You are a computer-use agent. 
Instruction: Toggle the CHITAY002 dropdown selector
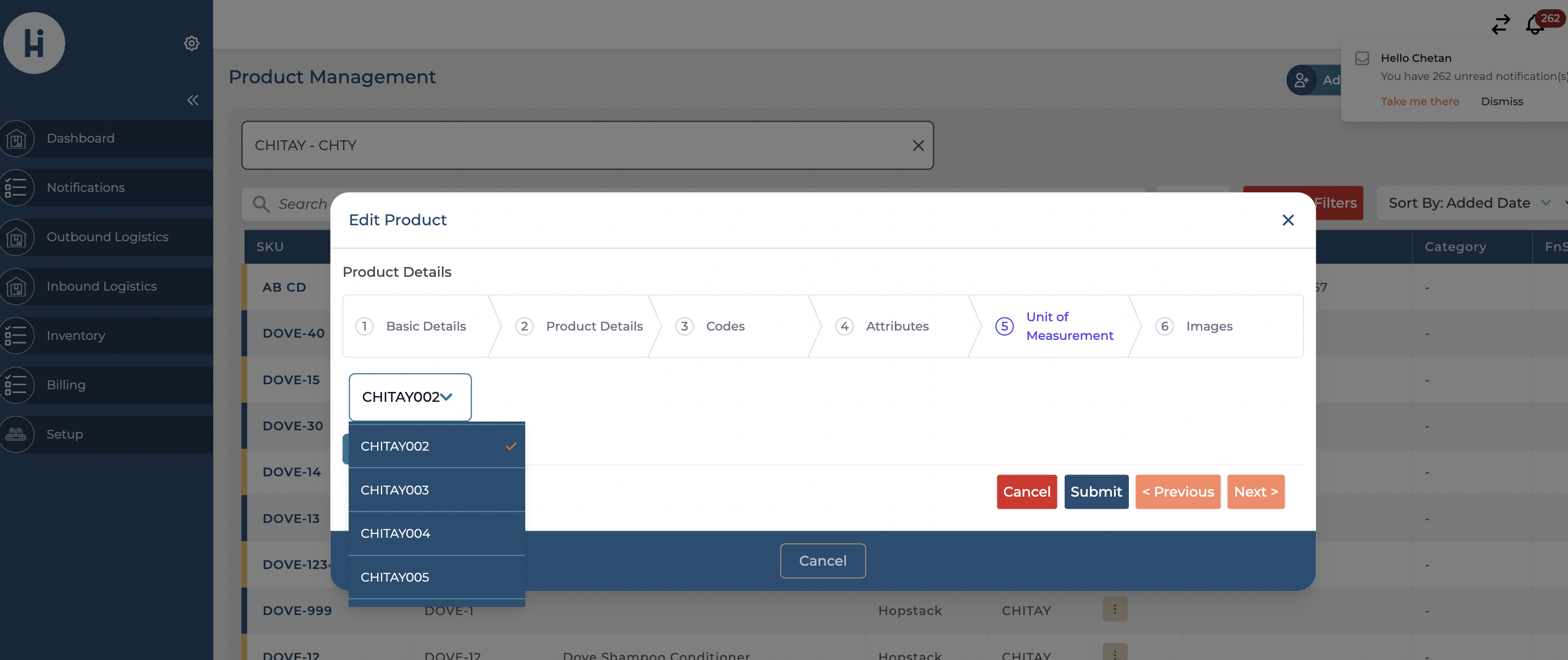coord(410,397)
